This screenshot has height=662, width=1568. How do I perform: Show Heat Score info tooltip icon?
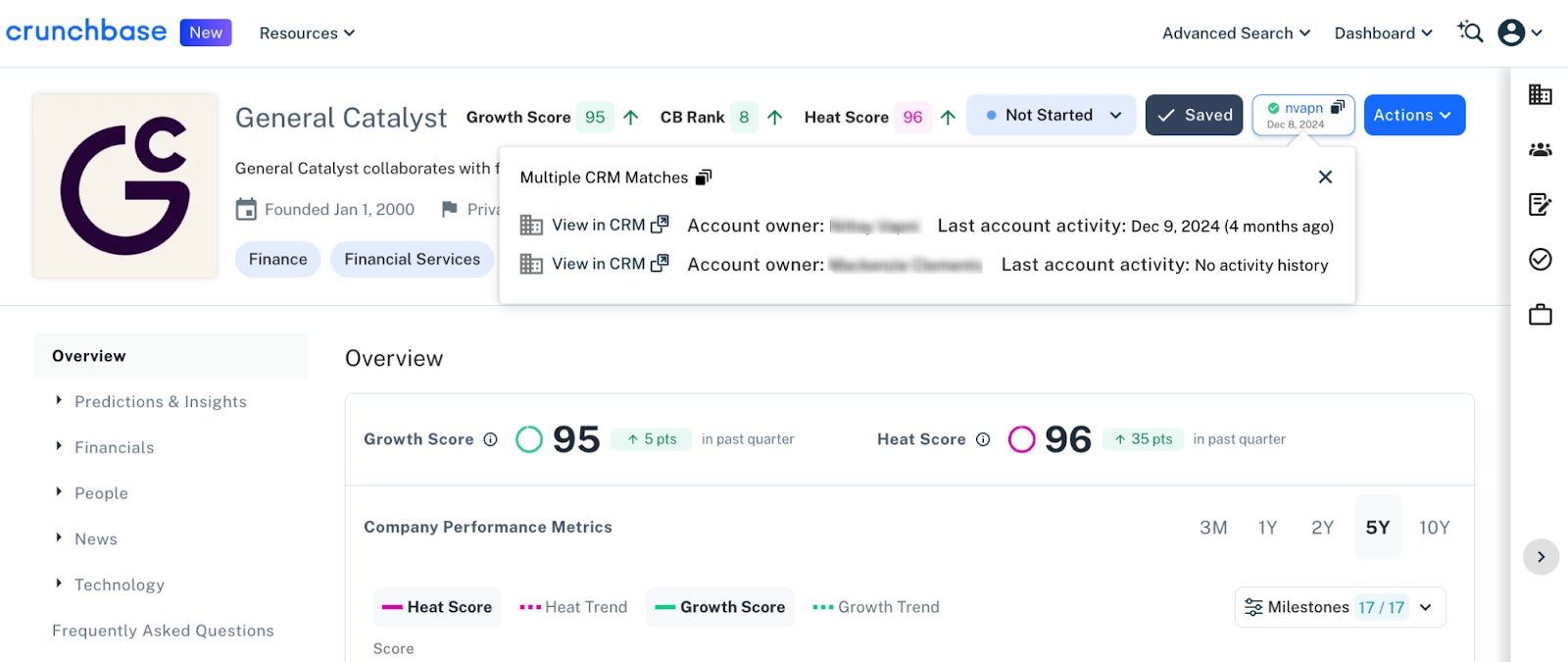[983, 439]
